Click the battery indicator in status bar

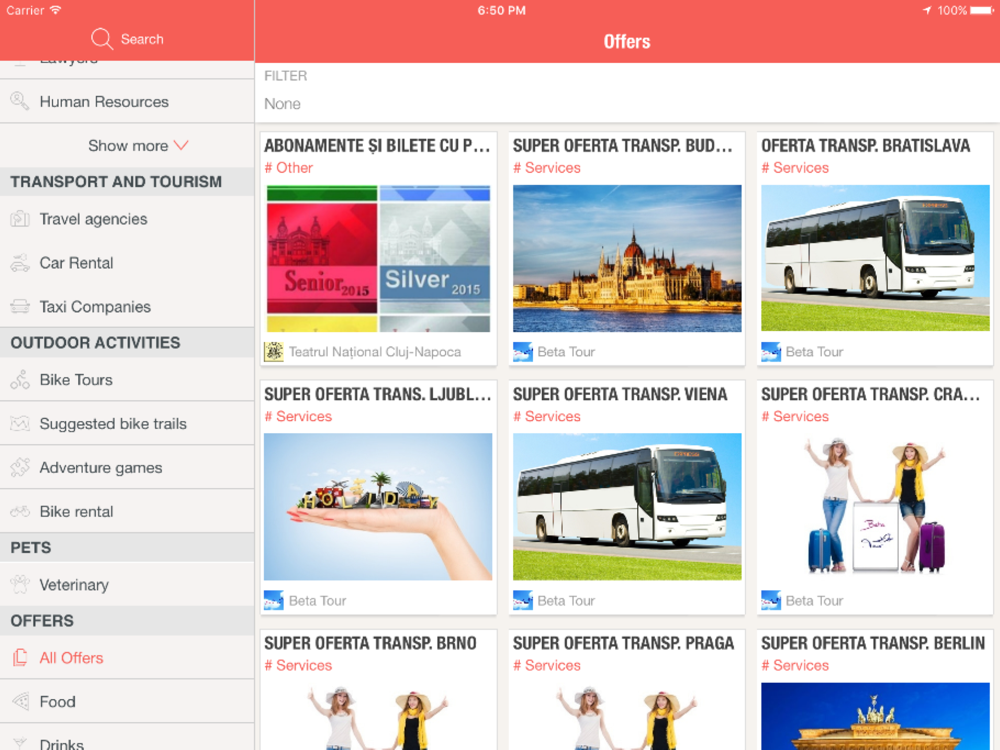click(982, 10)
